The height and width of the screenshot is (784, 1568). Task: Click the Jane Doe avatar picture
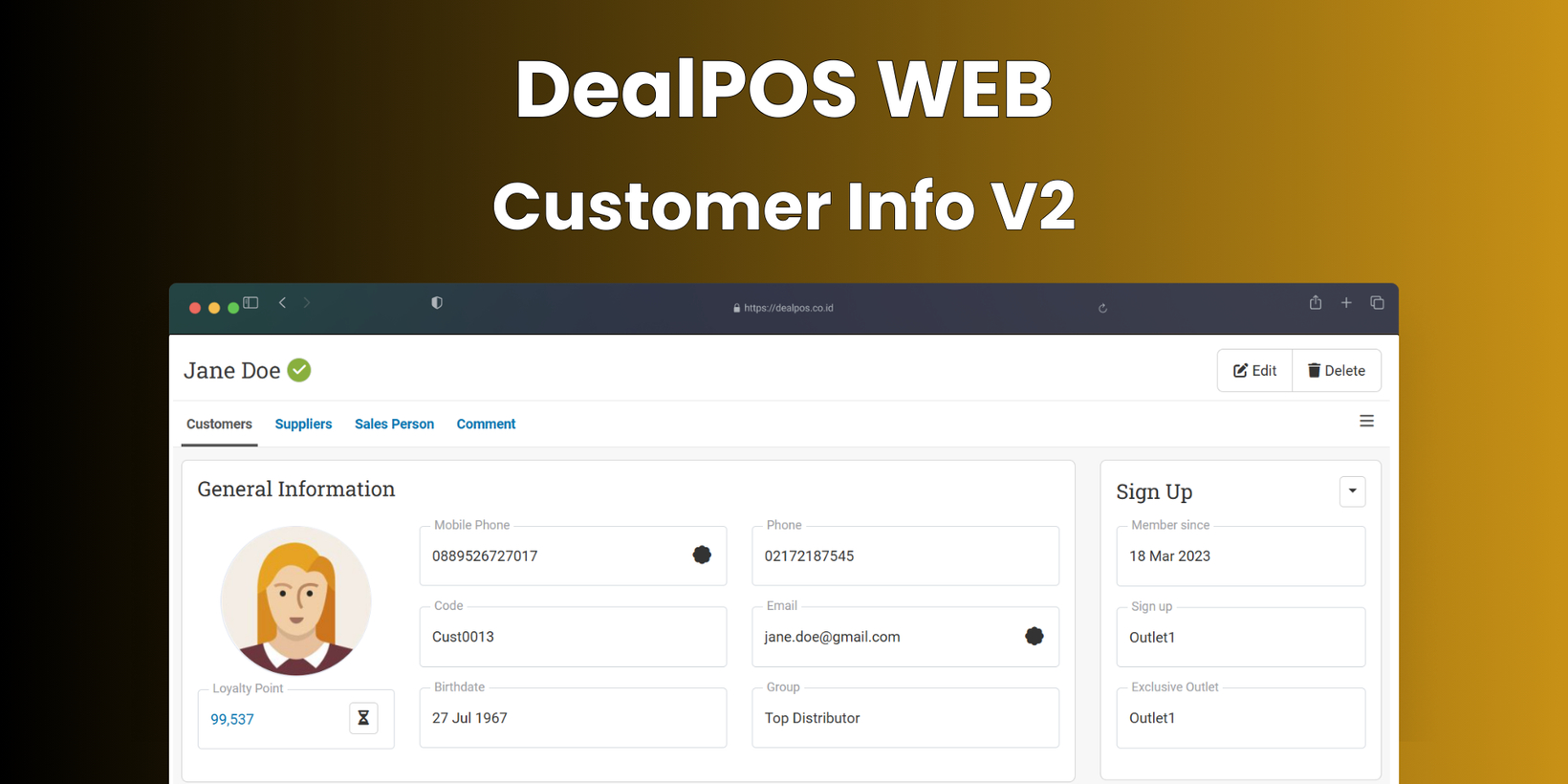click(x=295, y=600)
